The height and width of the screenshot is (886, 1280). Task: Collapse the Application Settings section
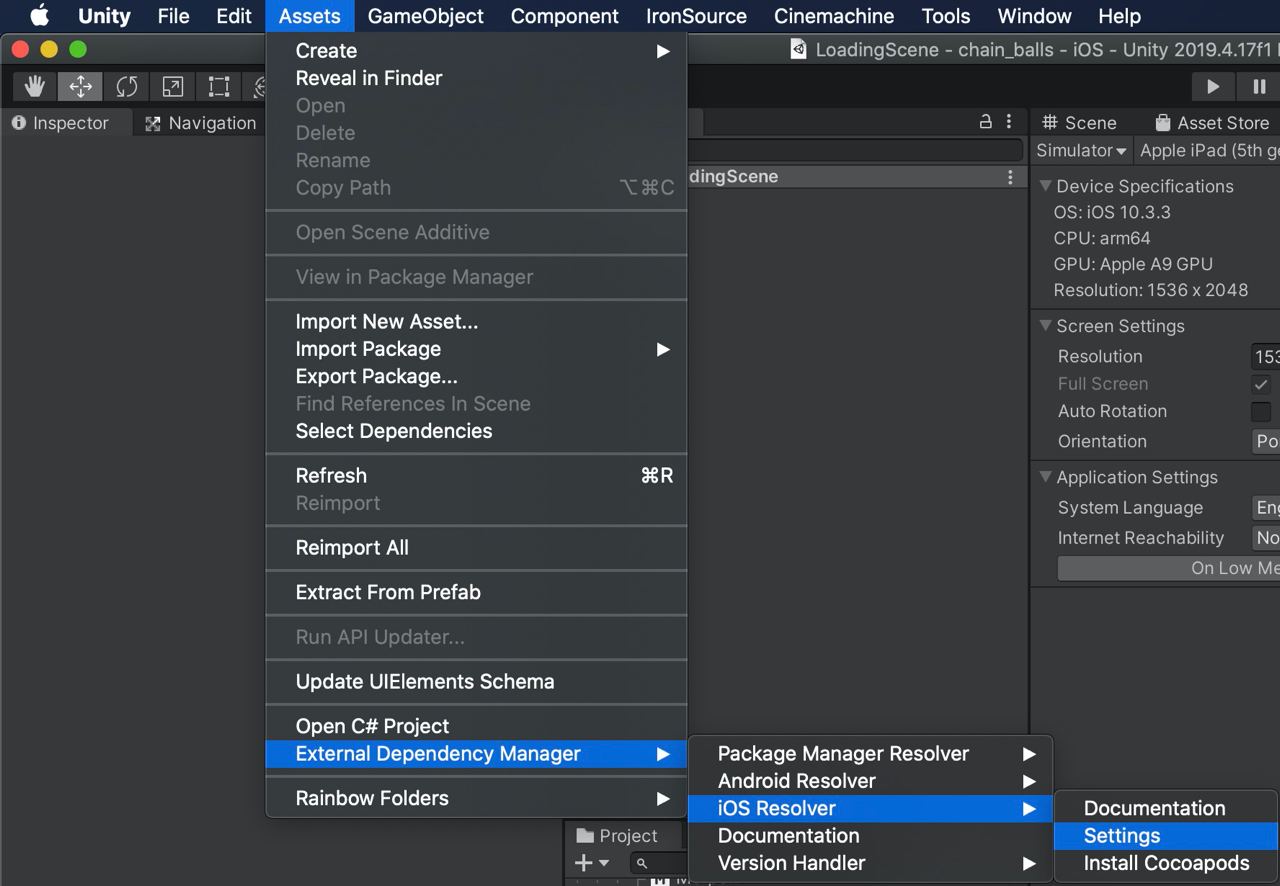point(1046,477)
